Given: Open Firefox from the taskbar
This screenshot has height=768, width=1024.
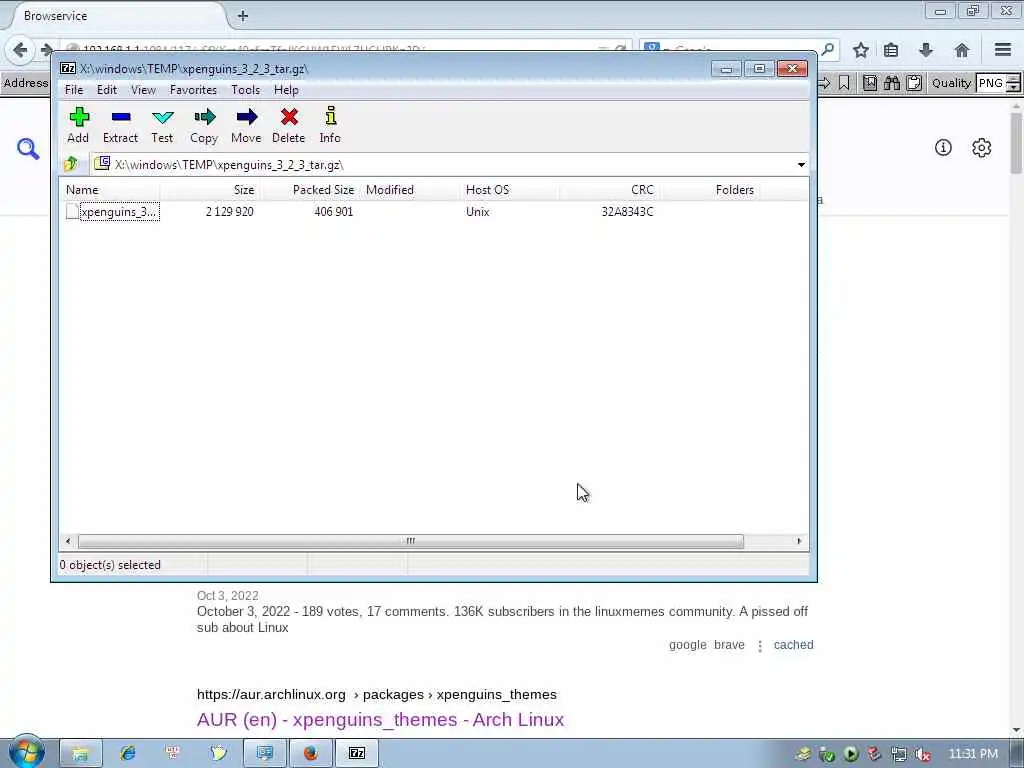Looking at the screenshot, I should click(x=311, y=753).
